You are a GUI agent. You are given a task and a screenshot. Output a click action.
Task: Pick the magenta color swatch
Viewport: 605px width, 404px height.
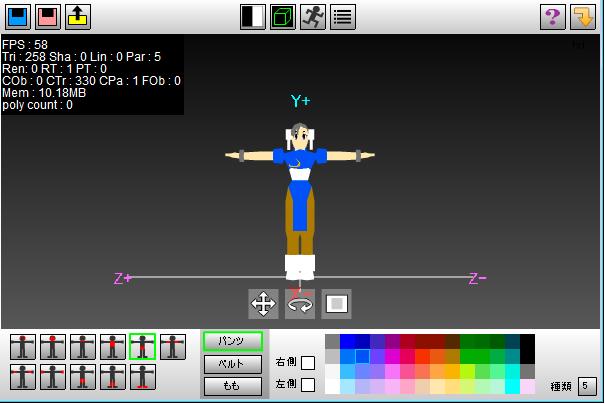[x=392, y=357]
